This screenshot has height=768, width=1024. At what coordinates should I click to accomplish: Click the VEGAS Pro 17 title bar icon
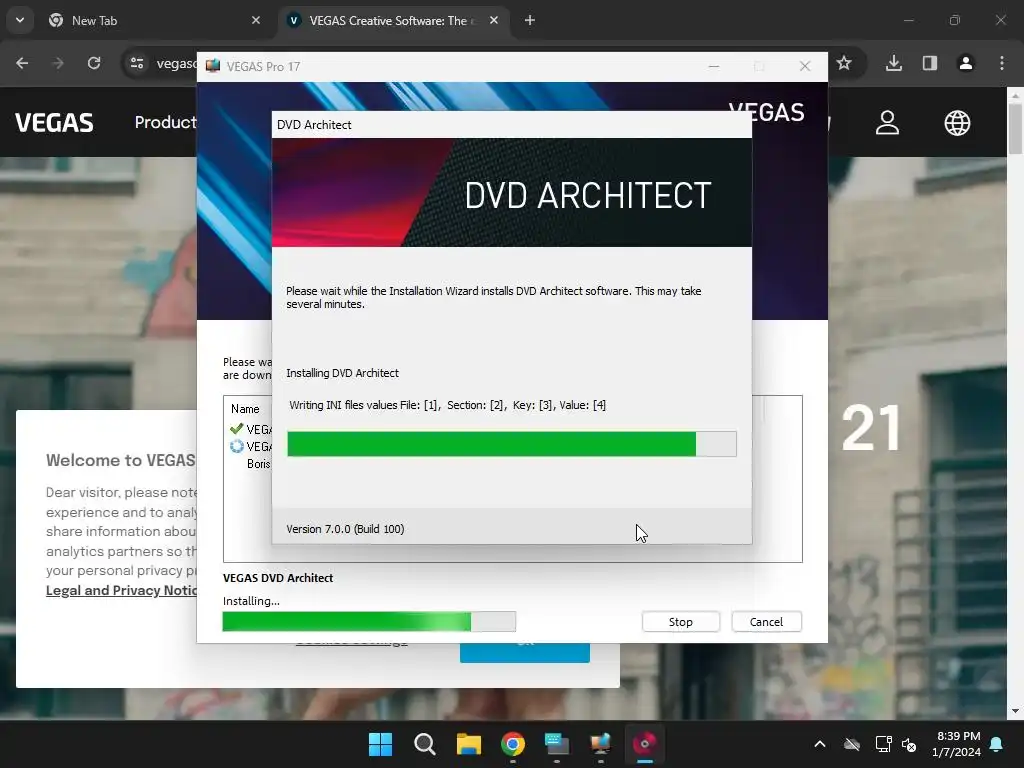pyautogui.click(x=213, y=66)
